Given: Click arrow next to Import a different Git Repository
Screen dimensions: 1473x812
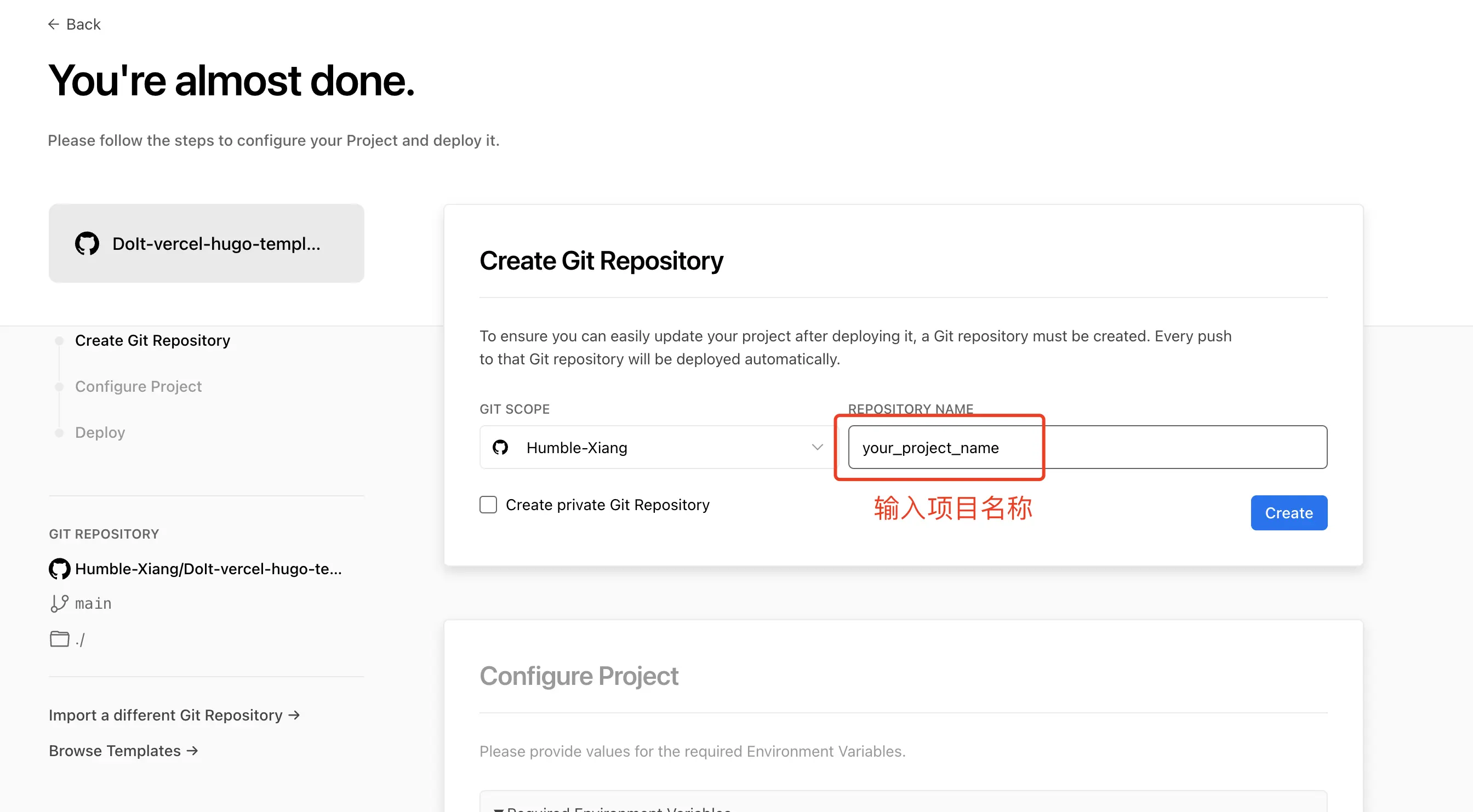Looking at the screenshot, I should (294, 715).
